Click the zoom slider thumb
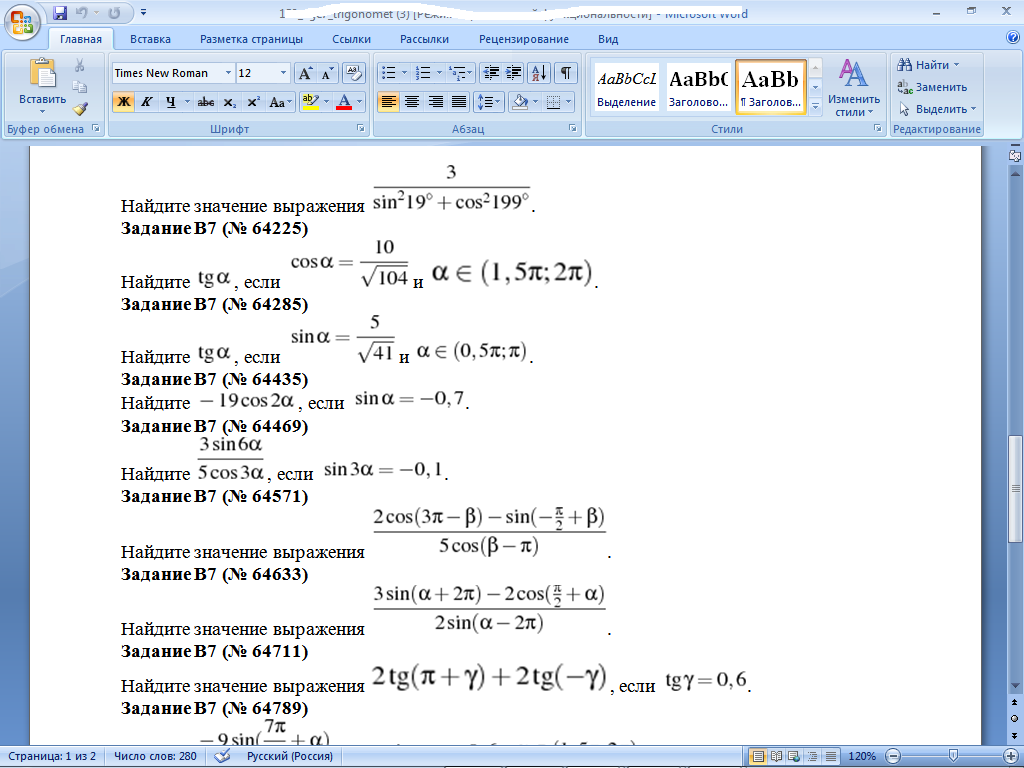Image resolution: width=1024 pixels, height=768 pixels. [953, 756]
